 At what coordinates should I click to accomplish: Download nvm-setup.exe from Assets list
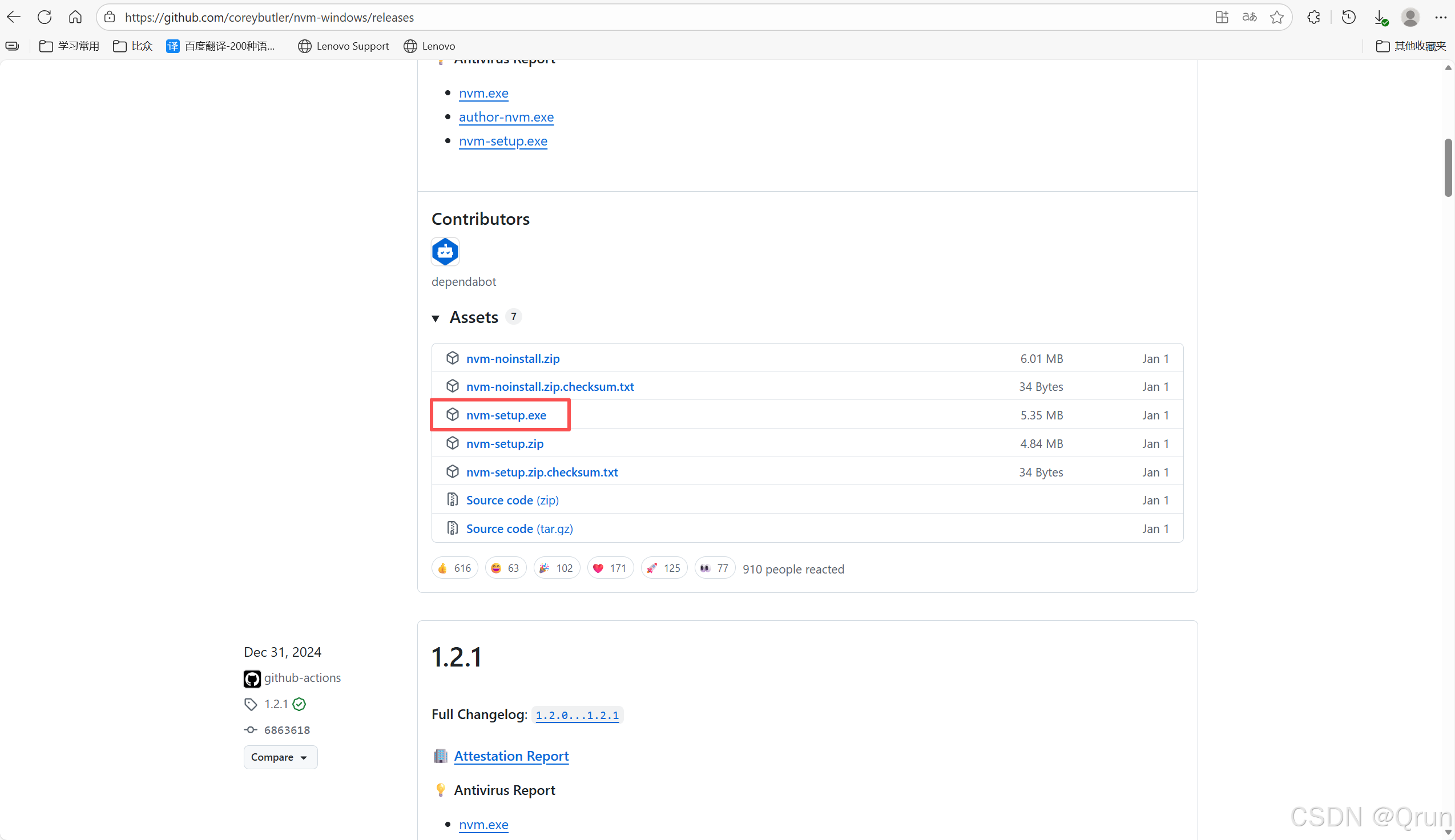[x=505, y=415]
